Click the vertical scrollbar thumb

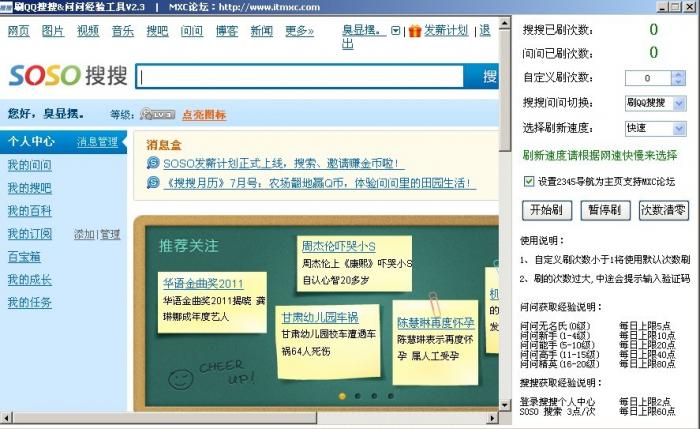505,91
